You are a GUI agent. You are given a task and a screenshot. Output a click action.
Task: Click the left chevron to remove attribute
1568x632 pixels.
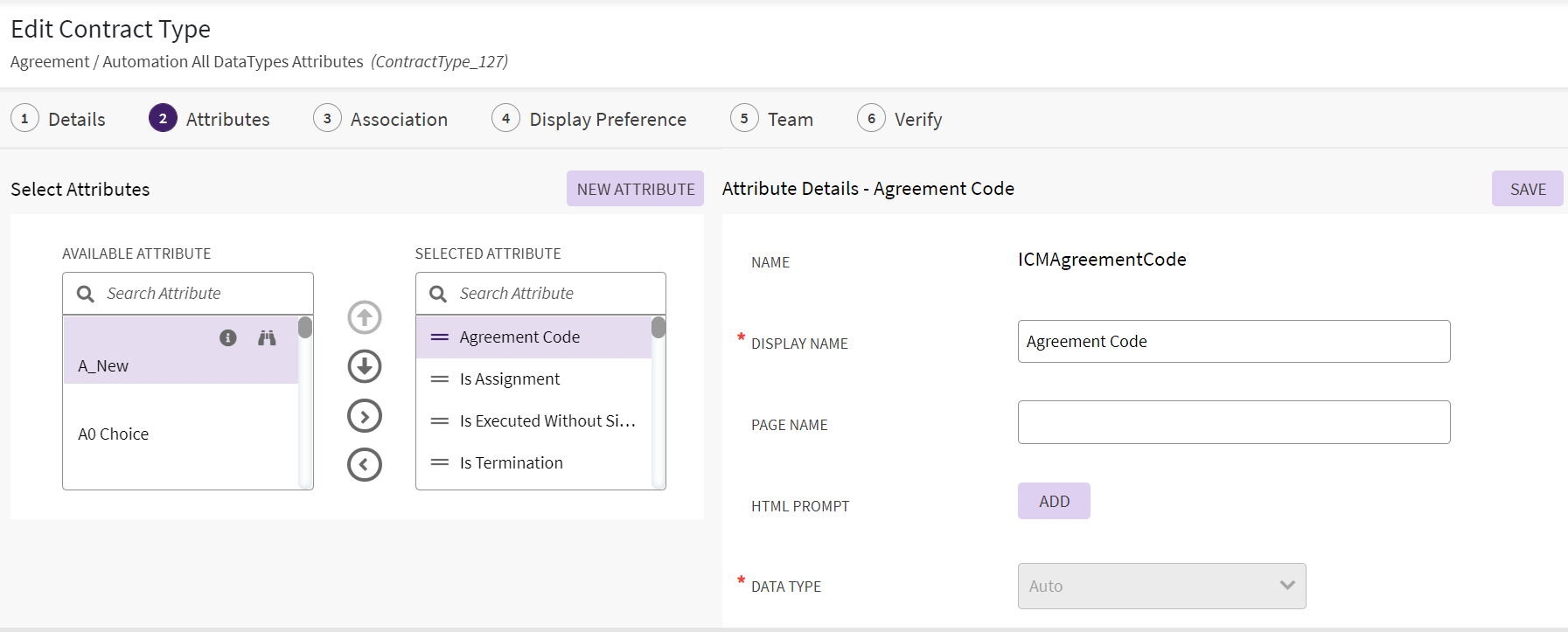point(365,465)
